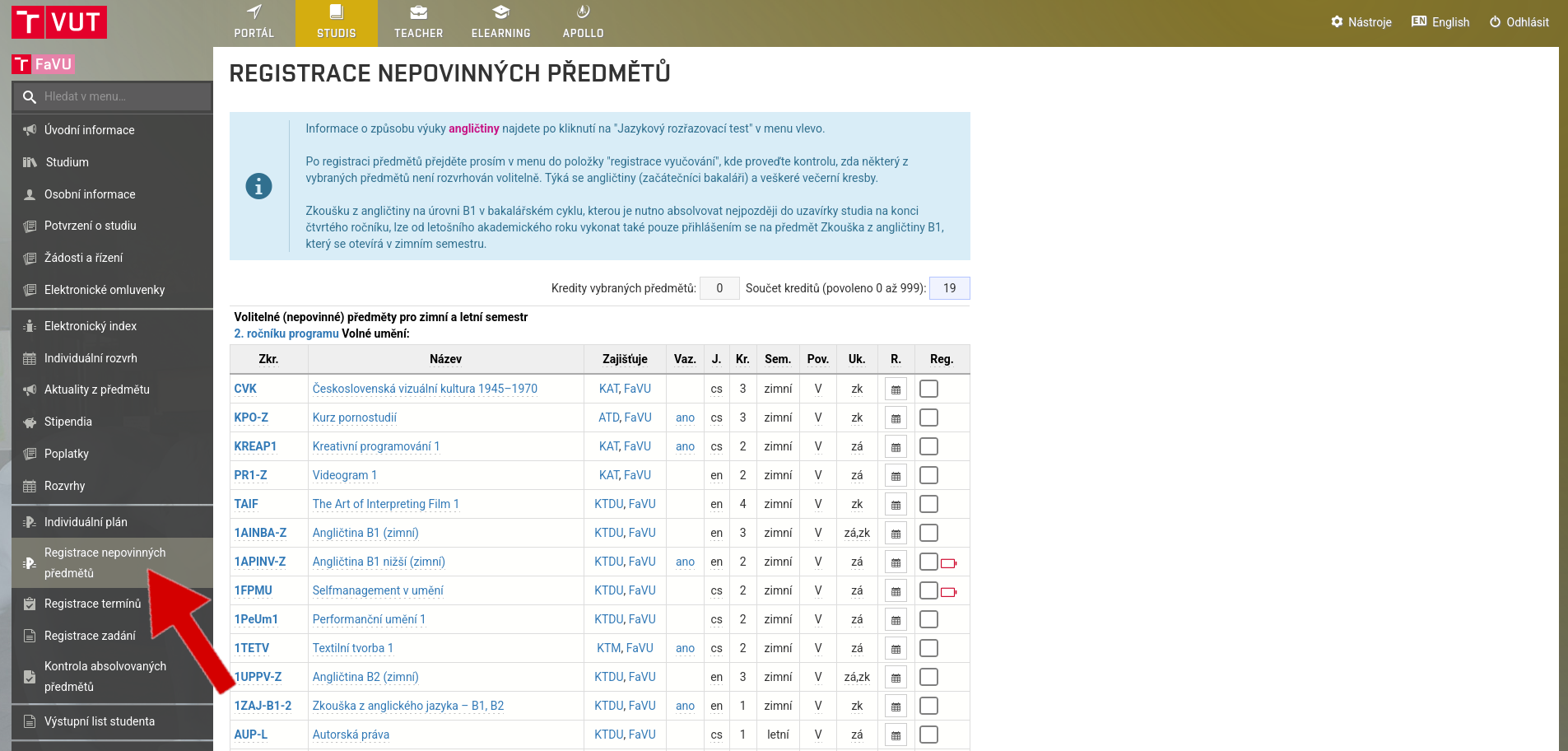Click the Odhlásit label
Viewport: 1568px width, 751px height.
tap(1528, 22)
